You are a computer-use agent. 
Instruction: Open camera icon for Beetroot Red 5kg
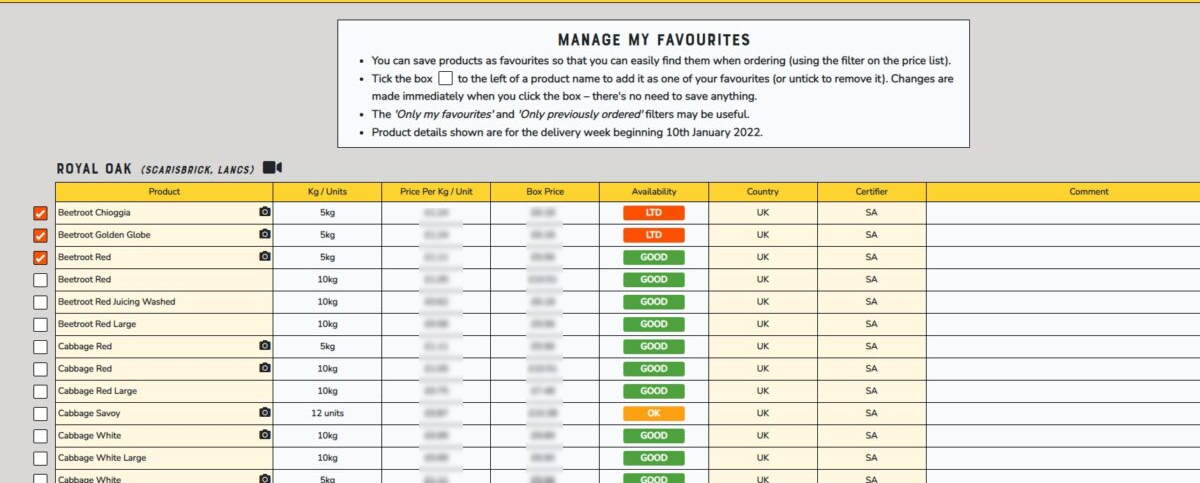click(x=264, y=257)
